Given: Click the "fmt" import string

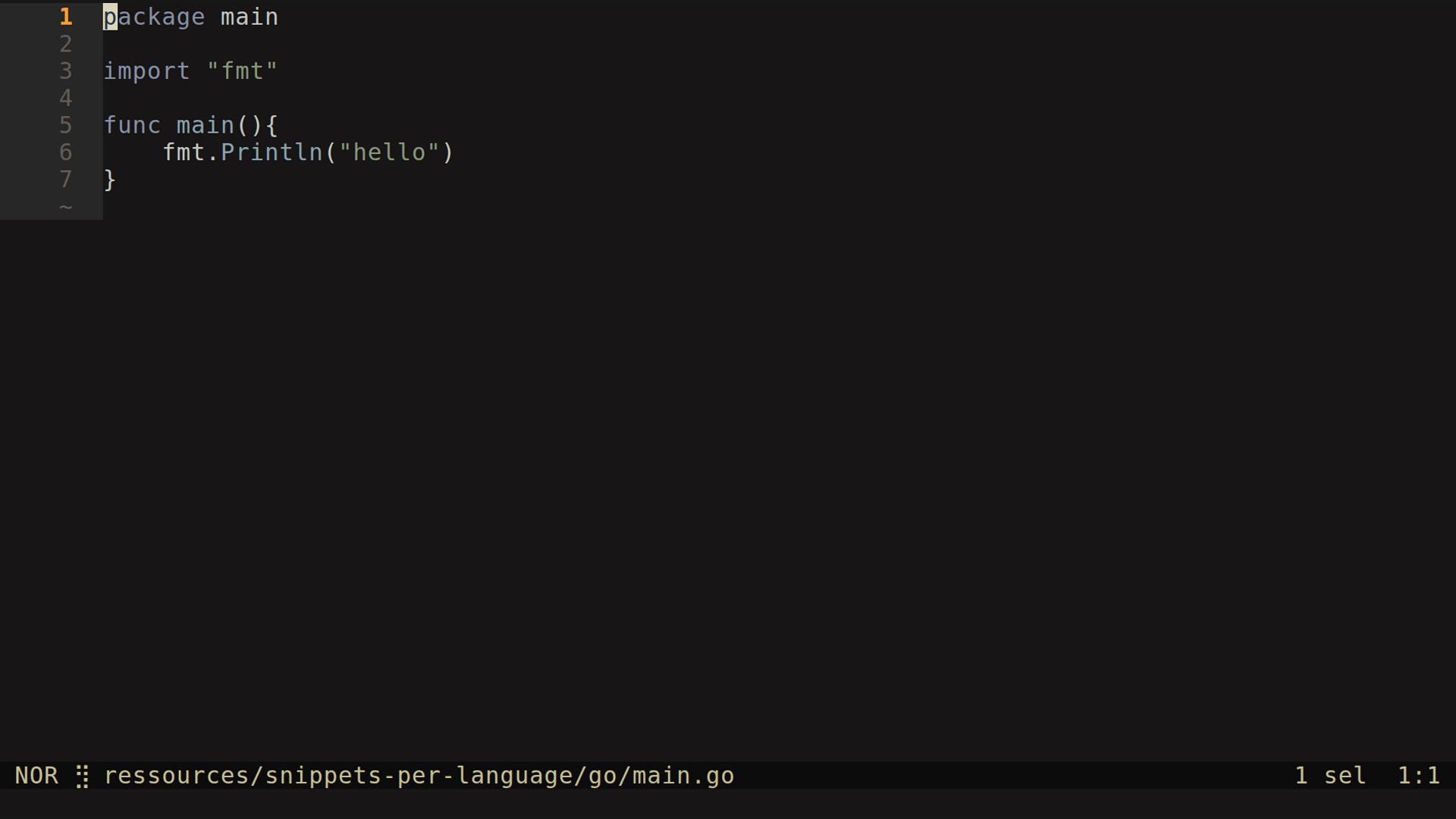Looking at the screenshot, I should point(242,71).
